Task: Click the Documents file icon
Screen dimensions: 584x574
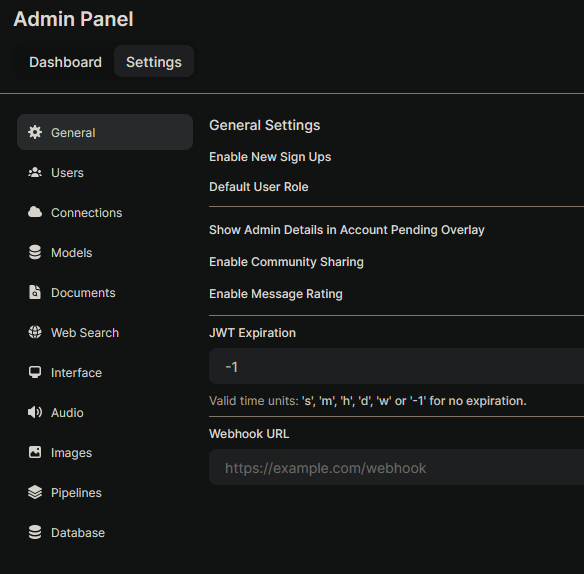Action: click(x=35, y=292)
